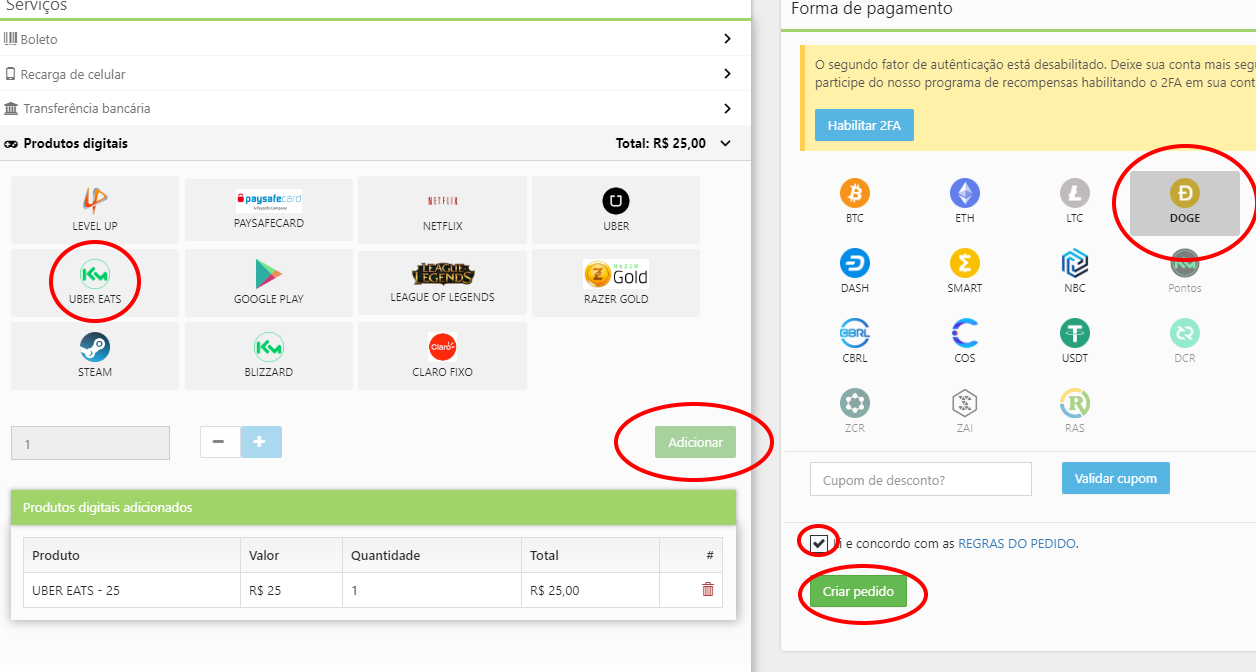Click the Total: R$ 25,00 summary
This screenshot has width=1256, height=672.
pyautogui.click(x=661, y=143)
